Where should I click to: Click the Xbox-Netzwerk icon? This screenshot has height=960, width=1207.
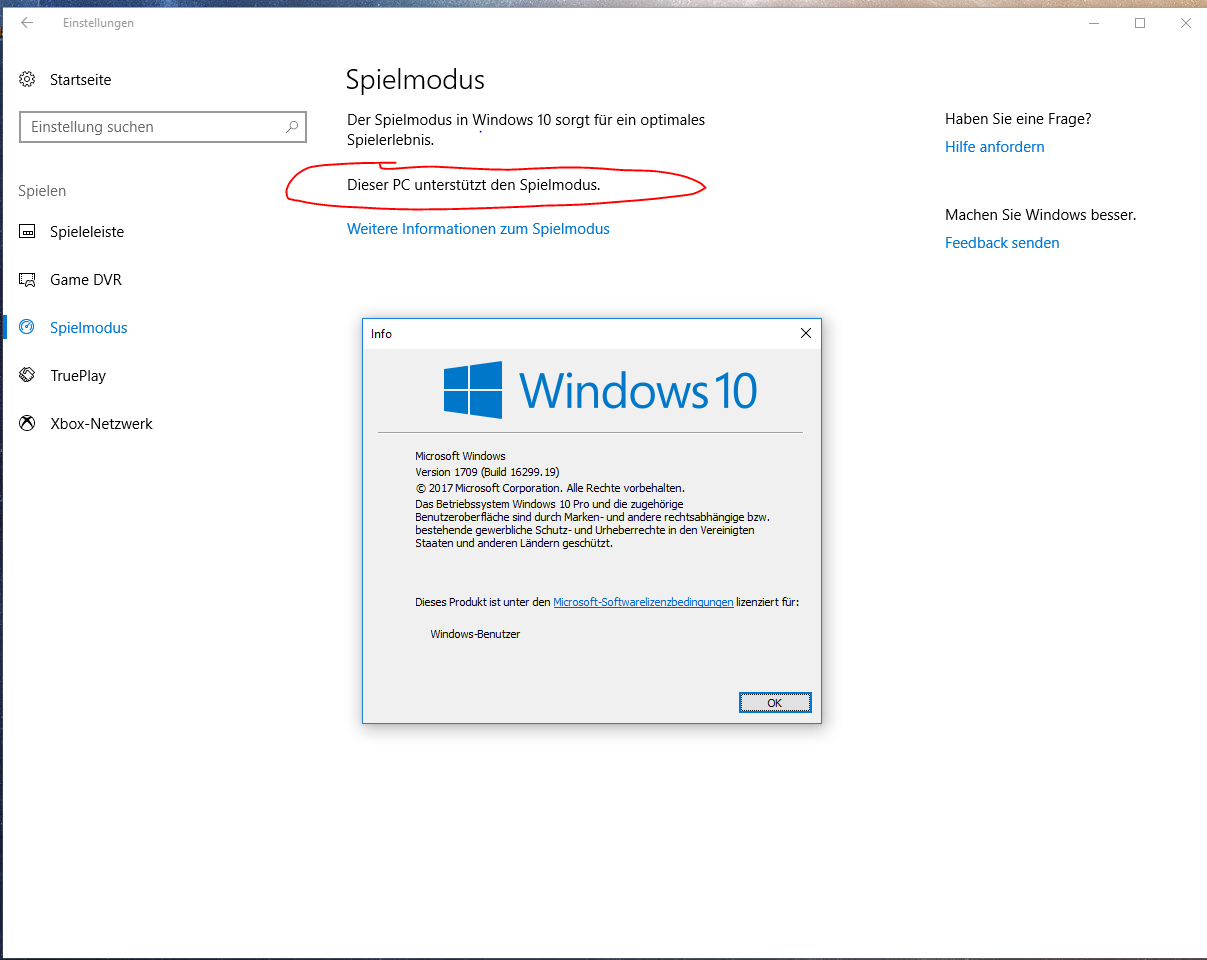click(x=28, y=424)
